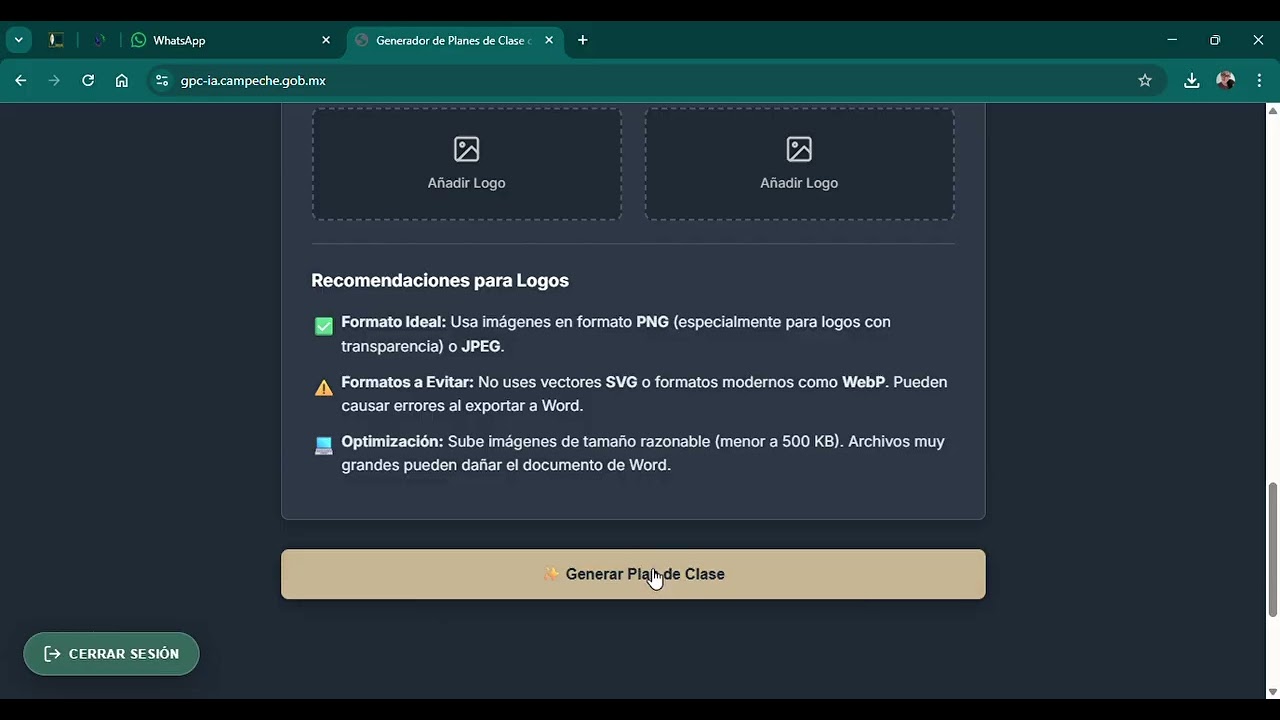This screenshot has height=720, width=1280.
Task: Click the CERRAR SESIÓN button
Action: coord(111,654)
